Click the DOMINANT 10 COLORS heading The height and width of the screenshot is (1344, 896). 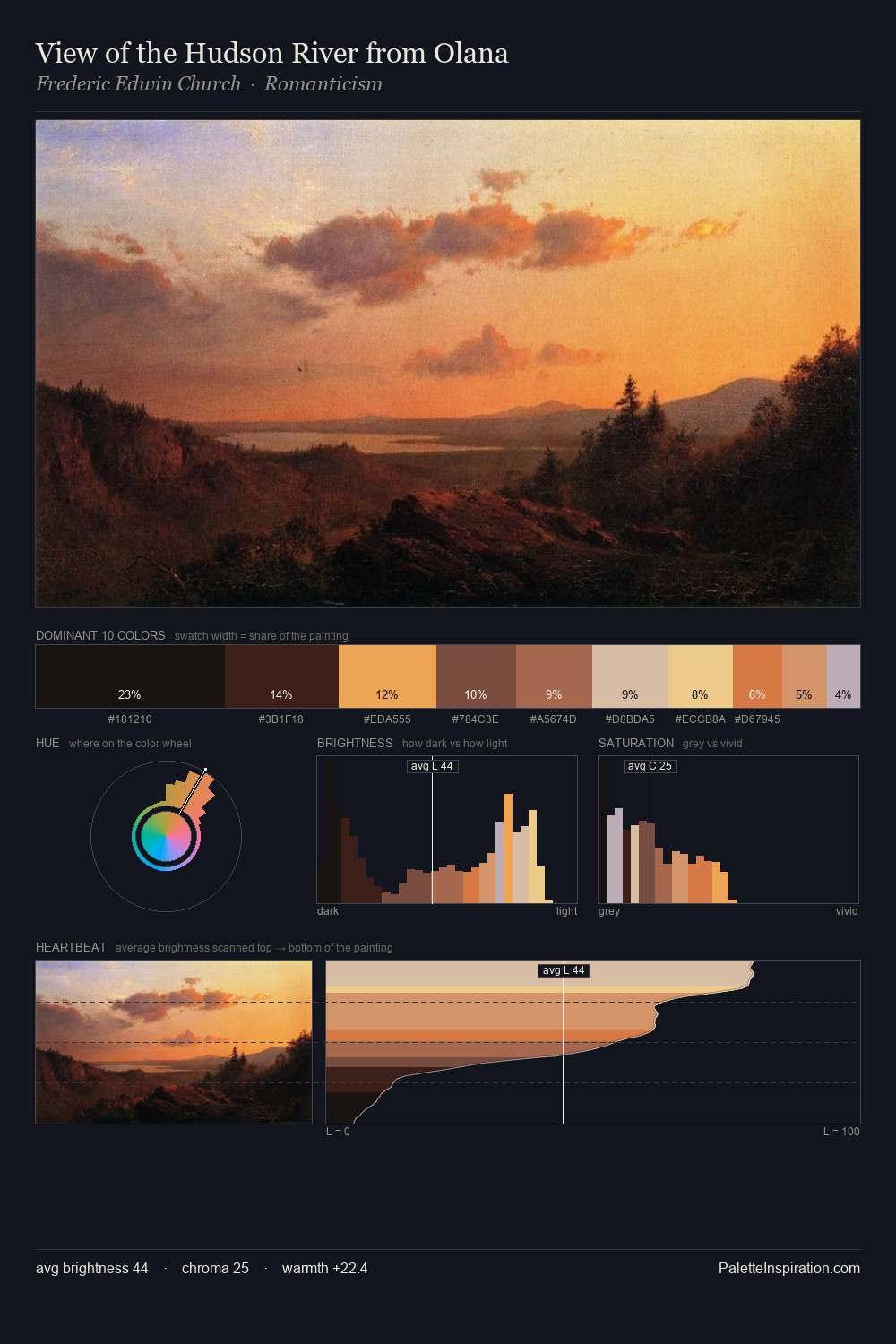(x=100, y=635)
